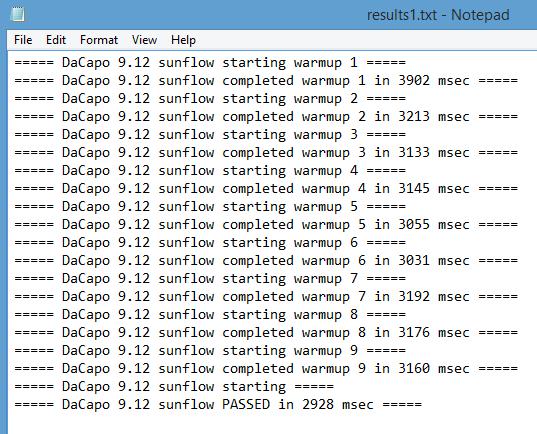Open the Format menu

[99, 40]
